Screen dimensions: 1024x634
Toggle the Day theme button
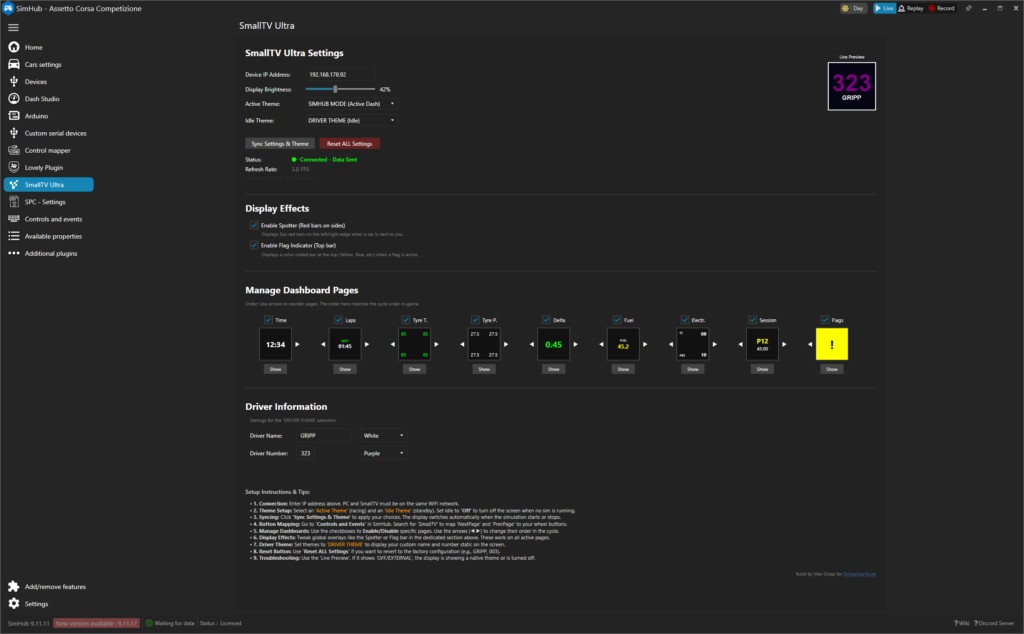click(854, 8)
